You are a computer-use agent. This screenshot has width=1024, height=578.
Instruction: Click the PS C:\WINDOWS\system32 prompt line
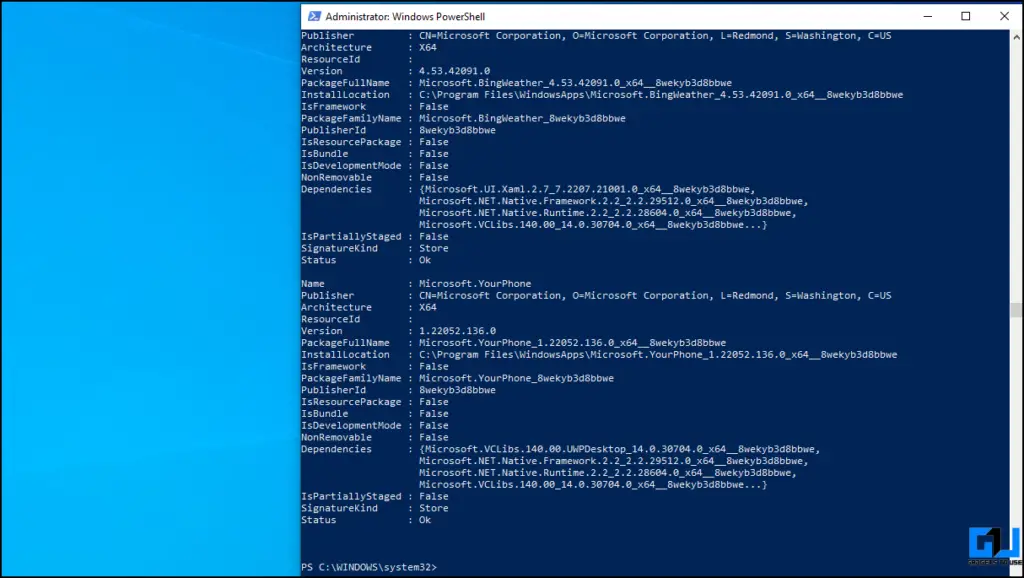(370, 566)
